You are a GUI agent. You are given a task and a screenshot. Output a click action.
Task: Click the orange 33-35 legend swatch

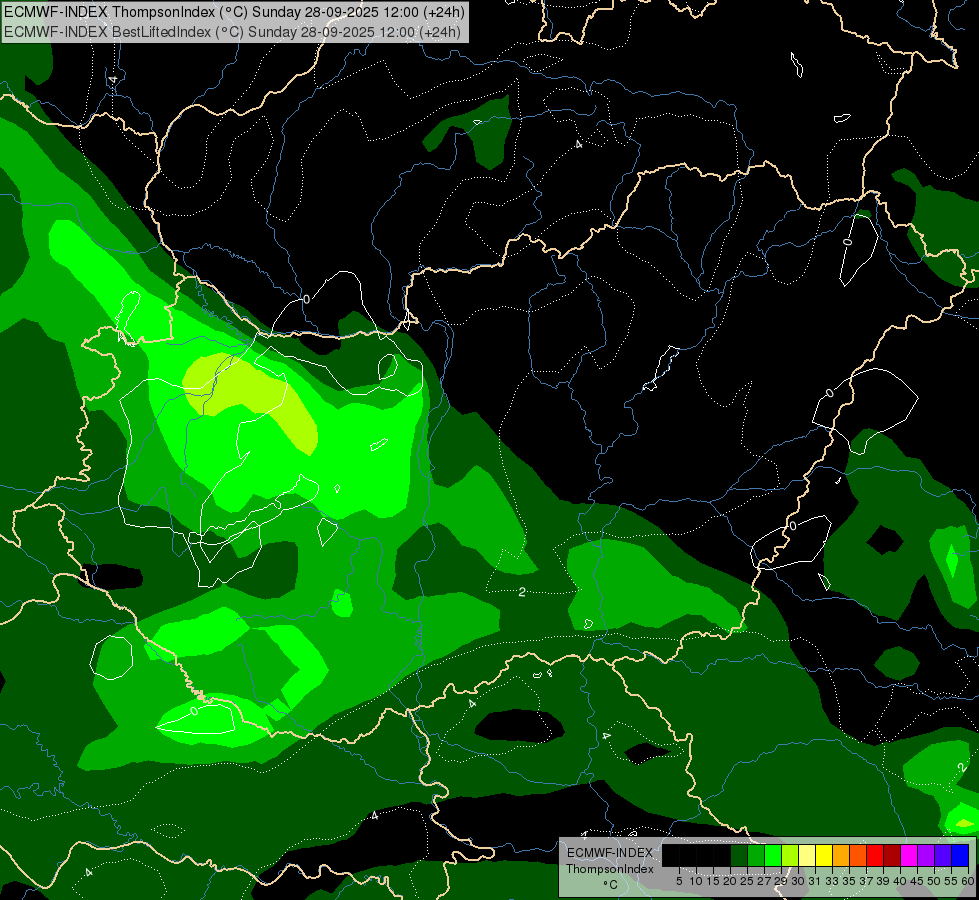841,855
